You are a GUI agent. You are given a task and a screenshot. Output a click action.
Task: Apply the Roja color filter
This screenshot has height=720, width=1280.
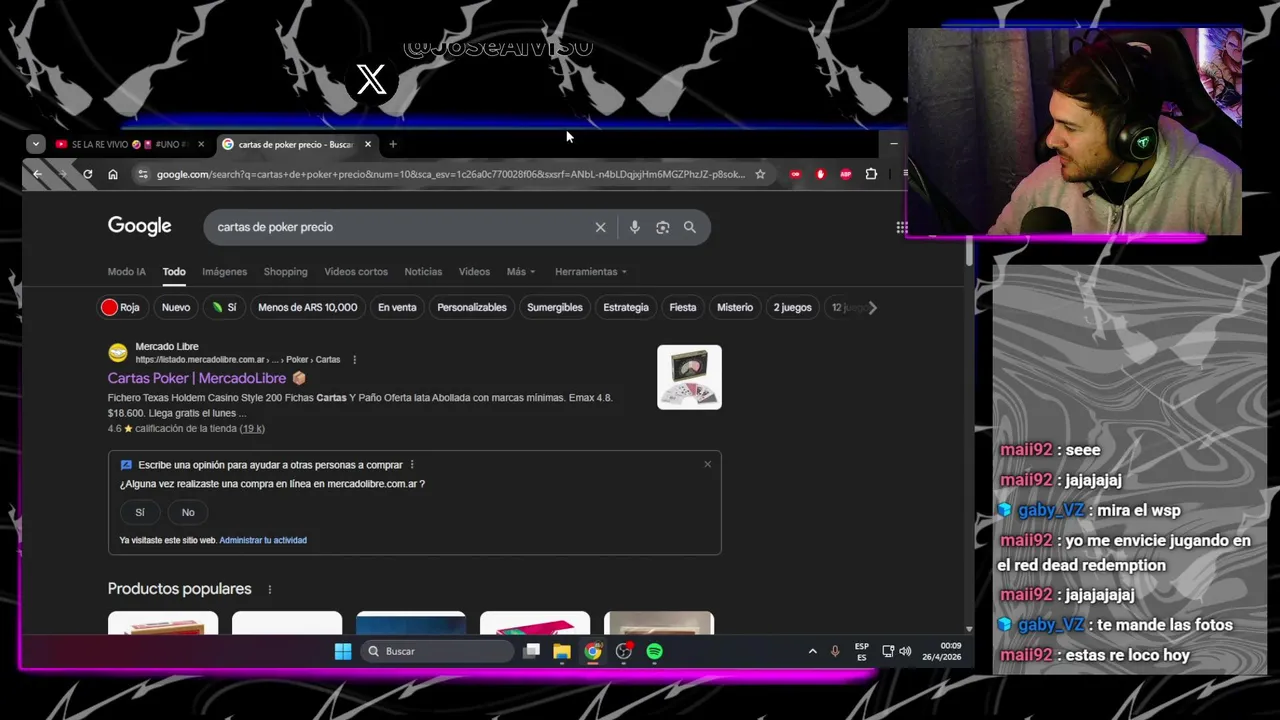(x=121, y=307)
